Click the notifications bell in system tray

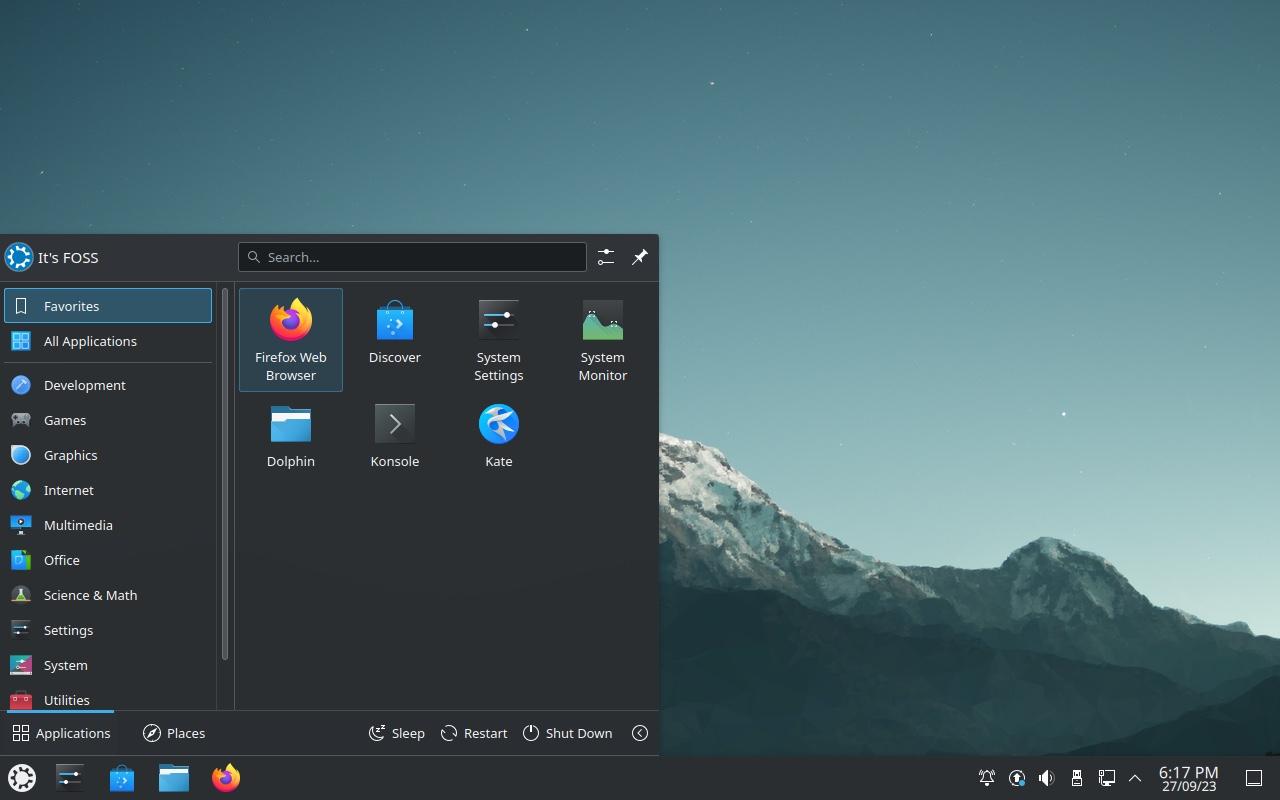(x=986, y=777)
